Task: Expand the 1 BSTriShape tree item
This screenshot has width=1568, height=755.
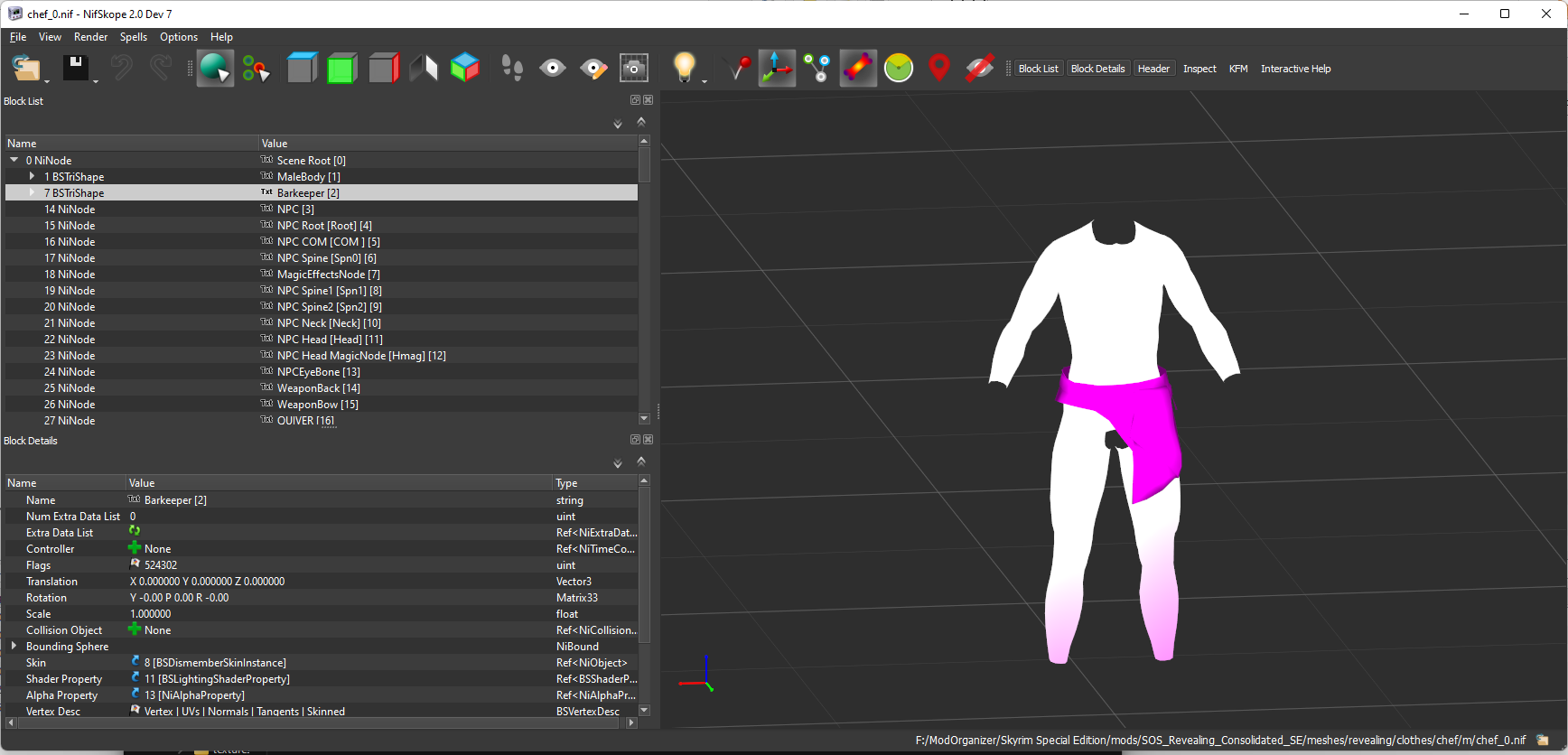Action: point(32,176)
